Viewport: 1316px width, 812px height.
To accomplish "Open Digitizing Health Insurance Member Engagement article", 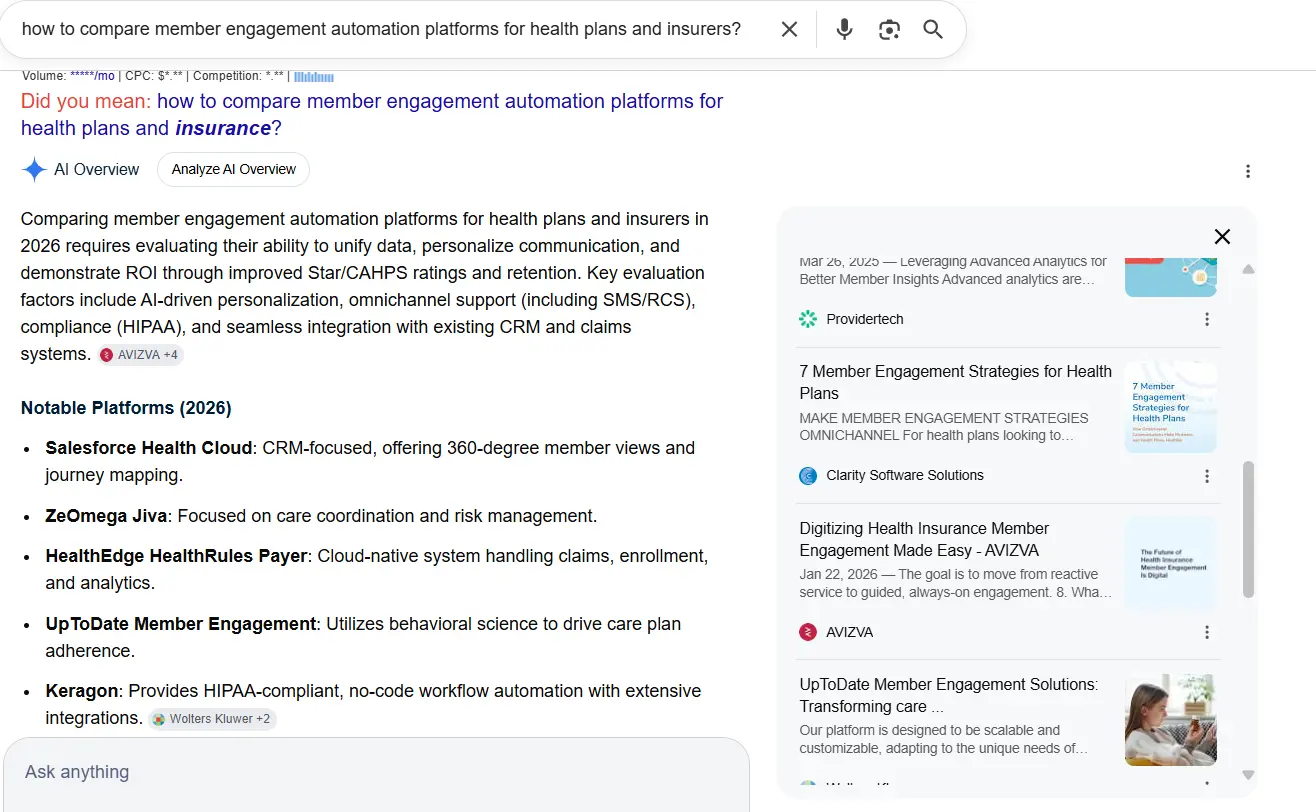I will [x=924, y=539].
